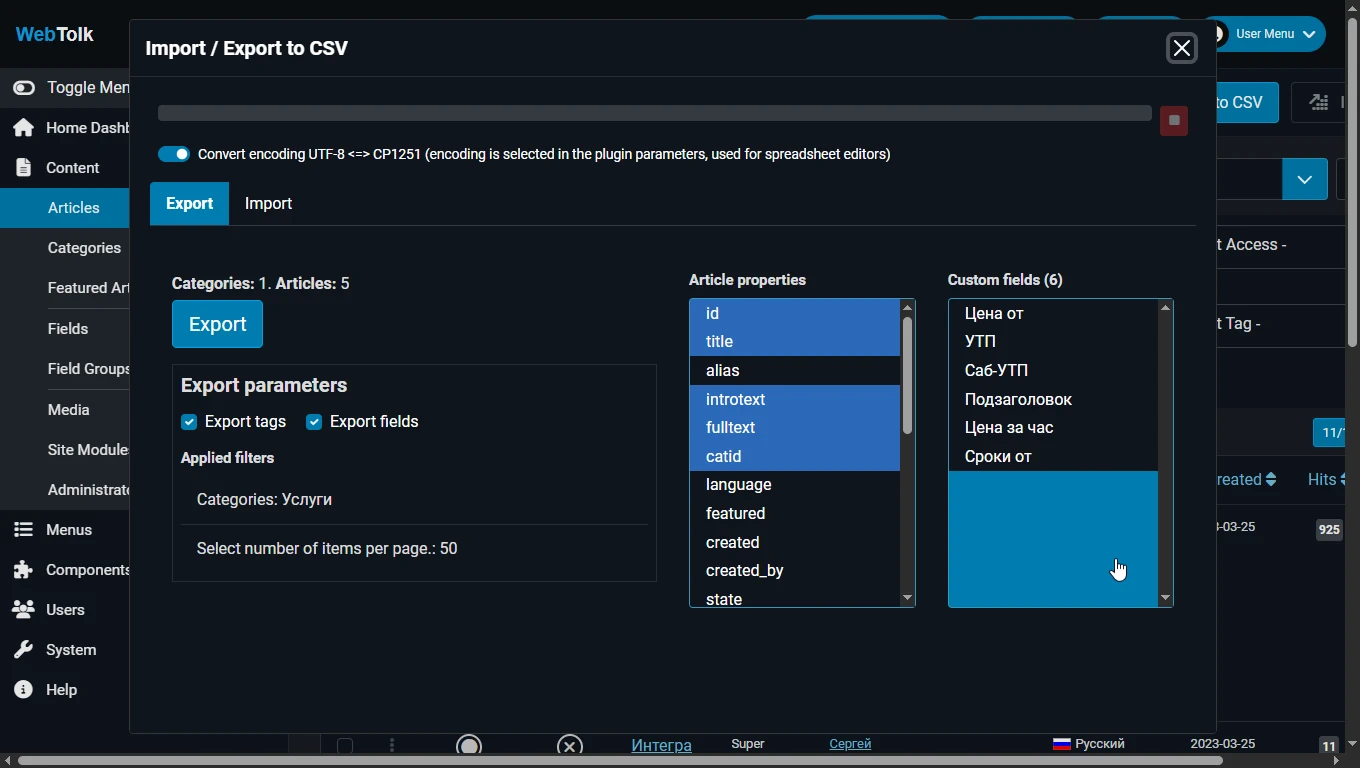
Task: Click the Custom fields list down arrow
Action: (x=1165, y=598)
